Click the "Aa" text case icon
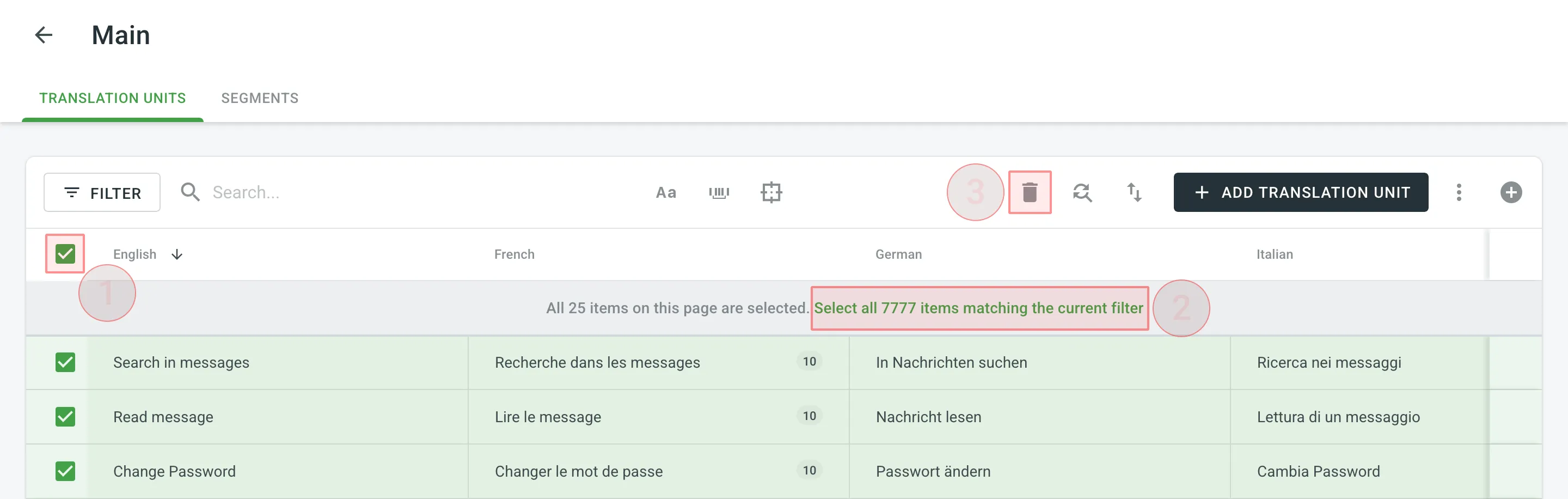1568x499 pixels. [666, 192]
